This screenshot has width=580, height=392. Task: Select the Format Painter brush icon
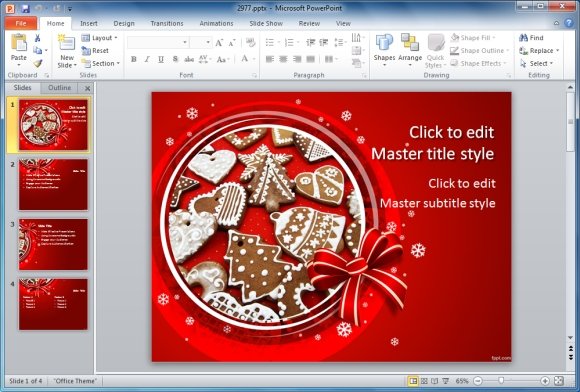point(37,63)
